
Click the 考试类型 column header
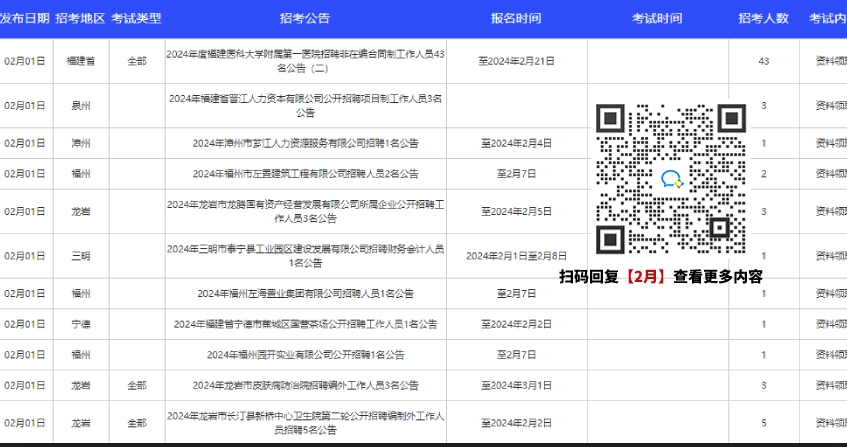(136, 18)
